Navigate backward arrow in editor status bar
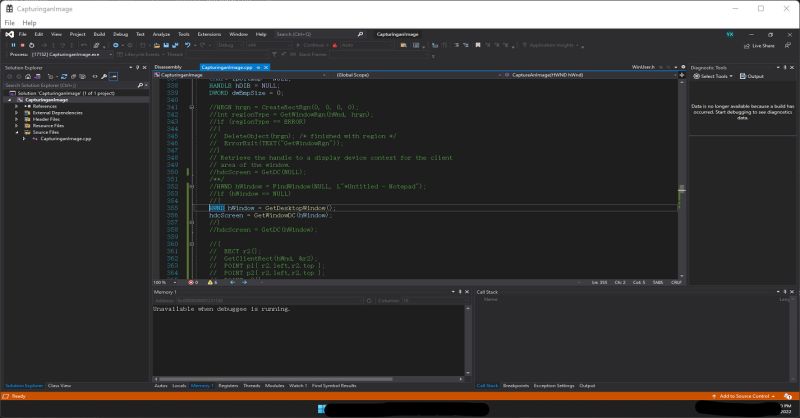The height and width of the screenshot is (418, 800). [232, 282]
